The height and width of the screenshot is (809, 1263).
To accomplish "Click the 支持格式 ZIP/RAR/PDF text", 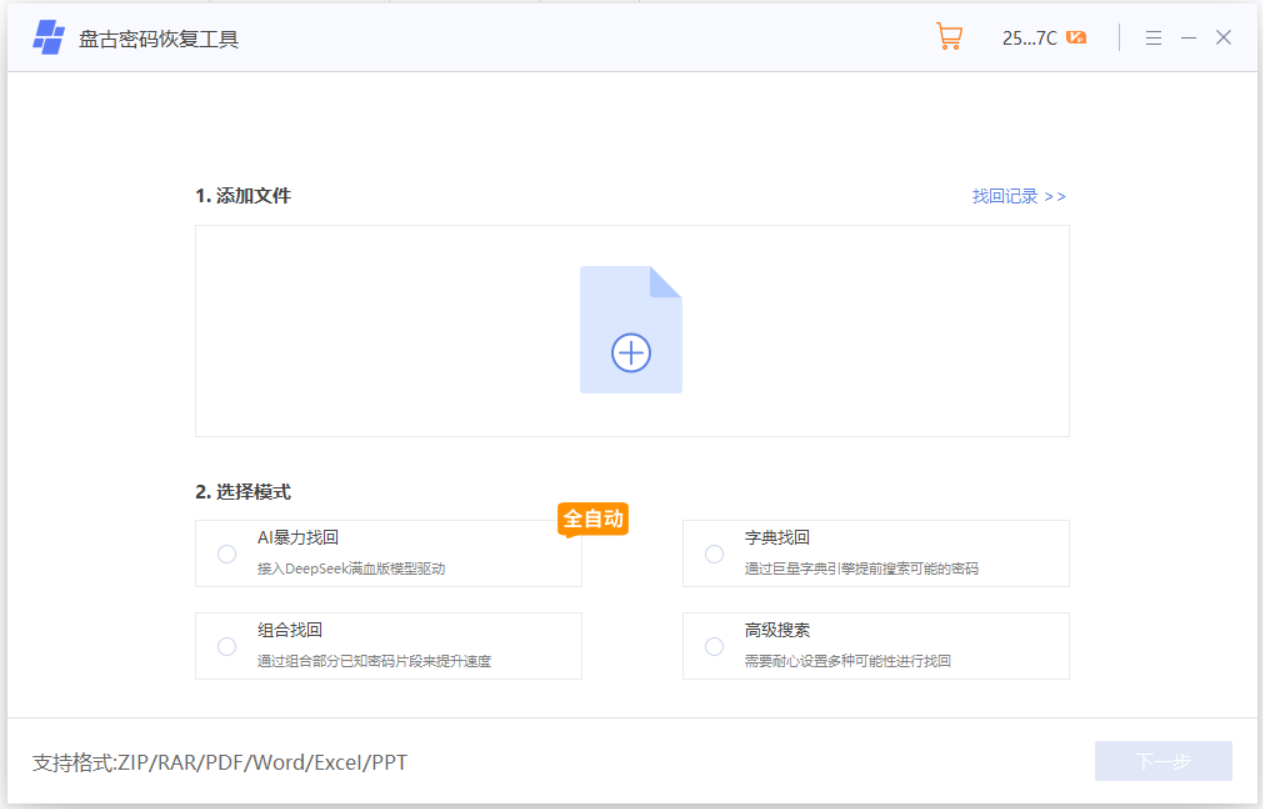I will click(x=220, y=763).
